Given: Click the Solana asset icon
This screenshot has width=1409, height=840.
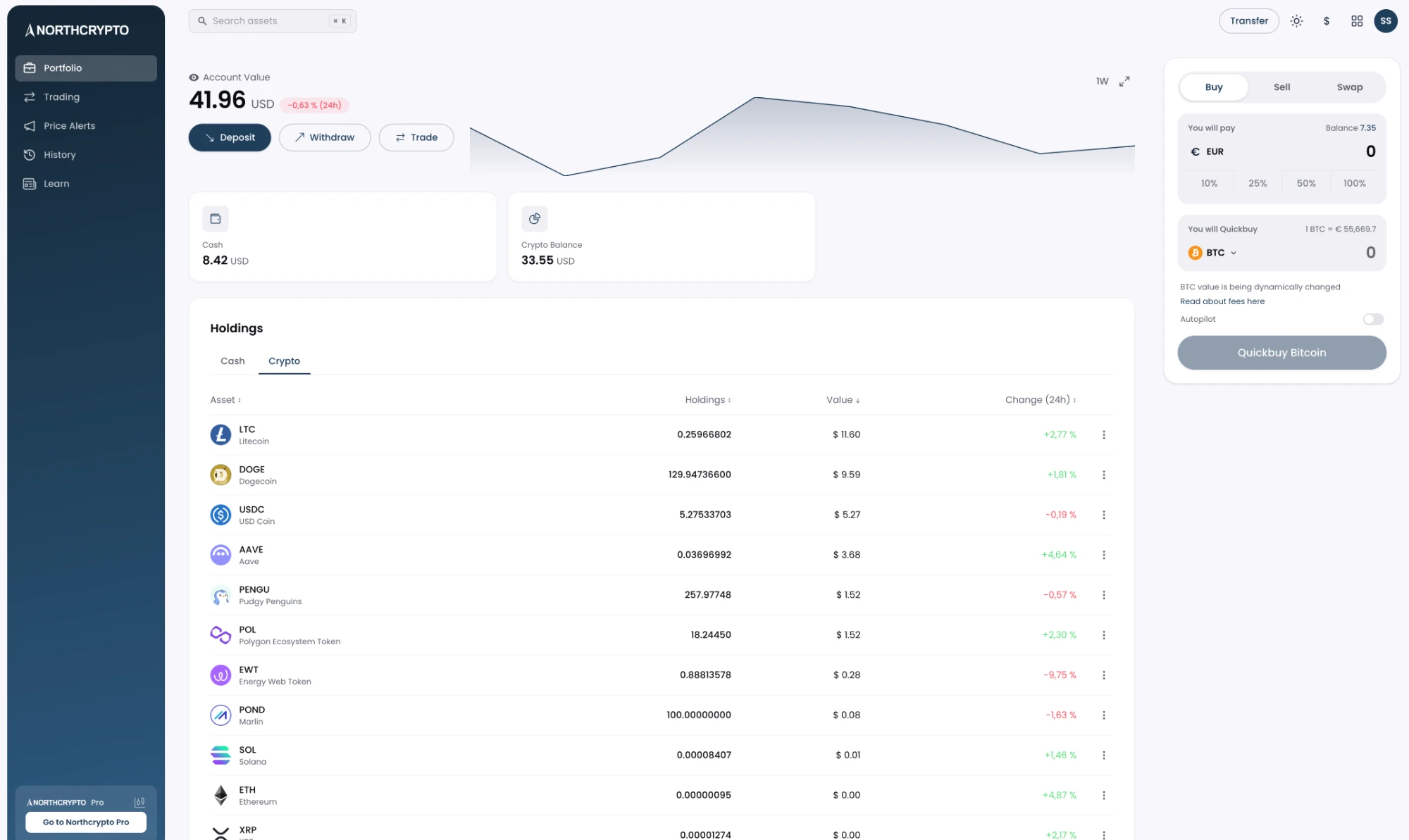Looking at the screenshot, I should (x=221, y=756).
